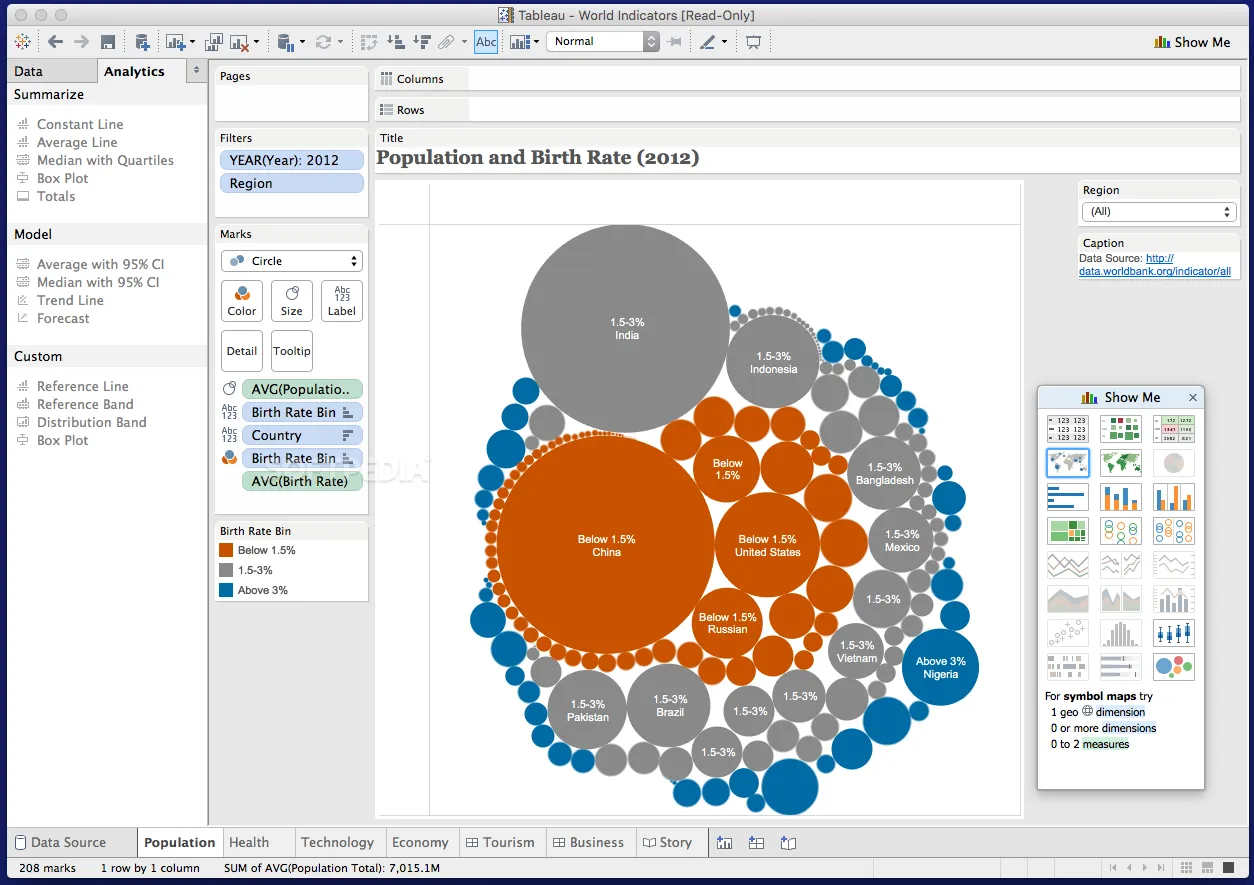Image resolution: width=1254 pixels, height=885 pixels.
Task: Click the Undo back arrow
Action: [55, 42]
